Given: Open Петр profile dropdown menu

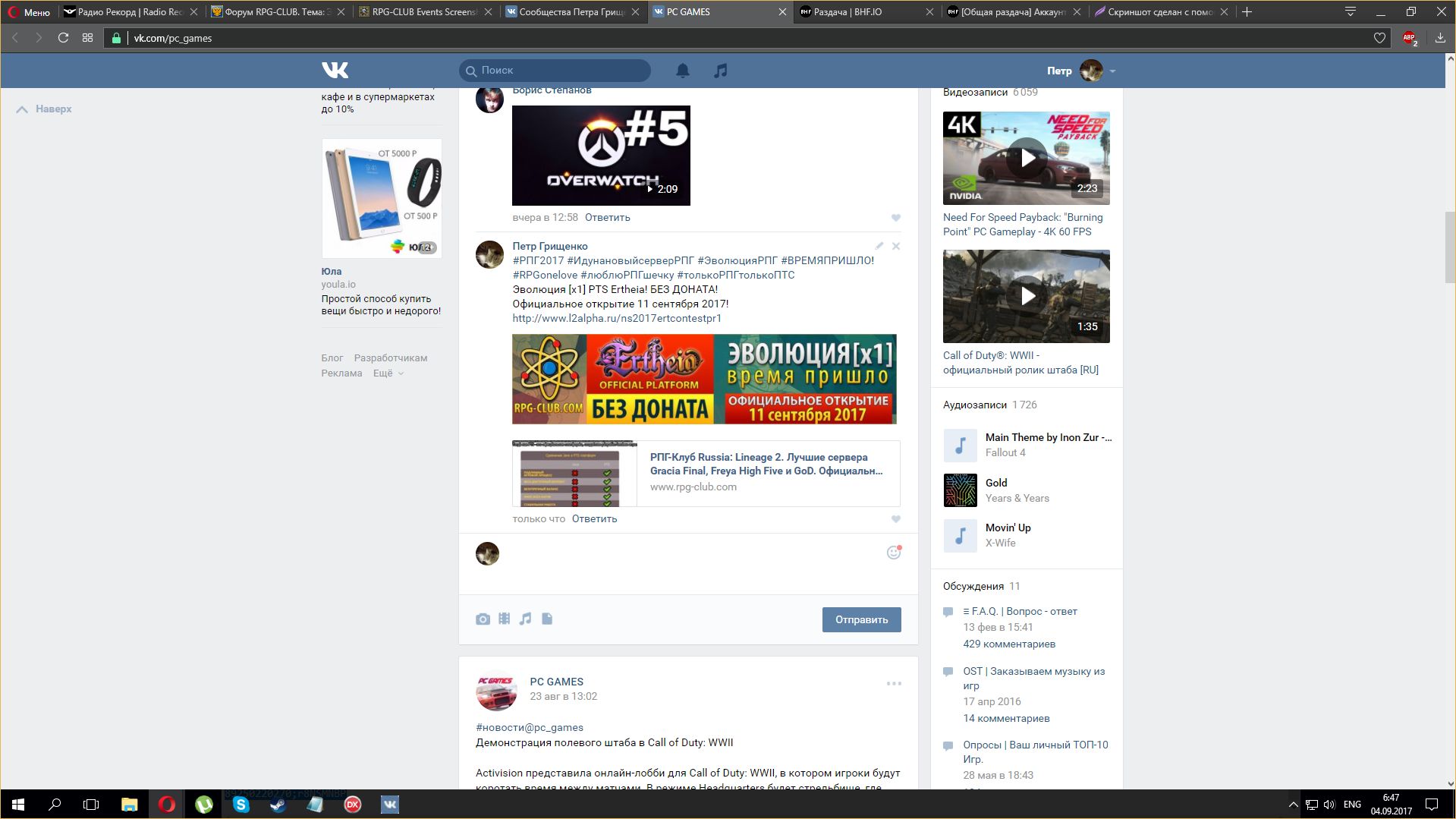Looking at the screenshot, I should (1082, 71).
